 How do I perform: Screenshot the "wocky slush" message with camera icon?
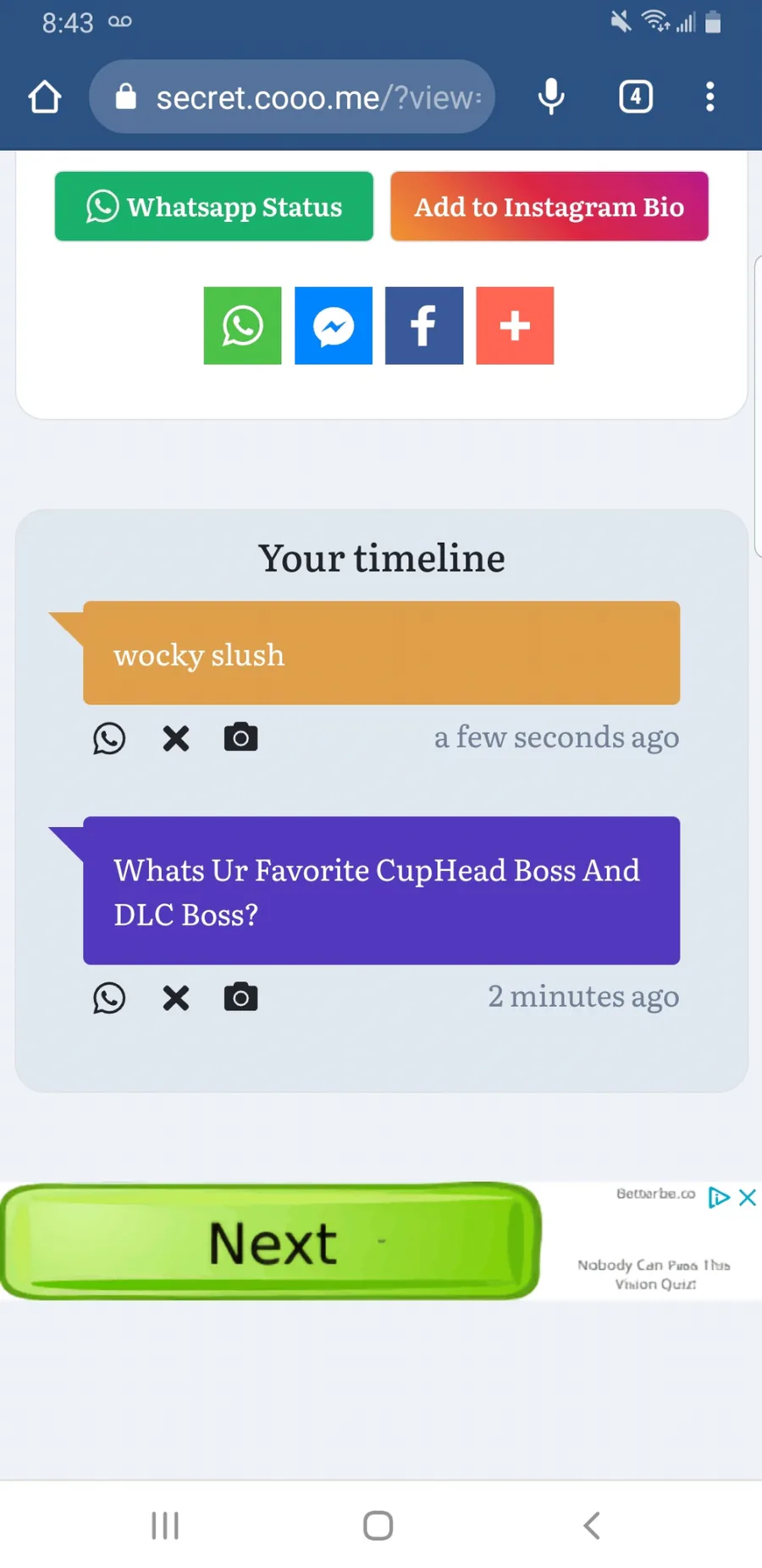240,737
